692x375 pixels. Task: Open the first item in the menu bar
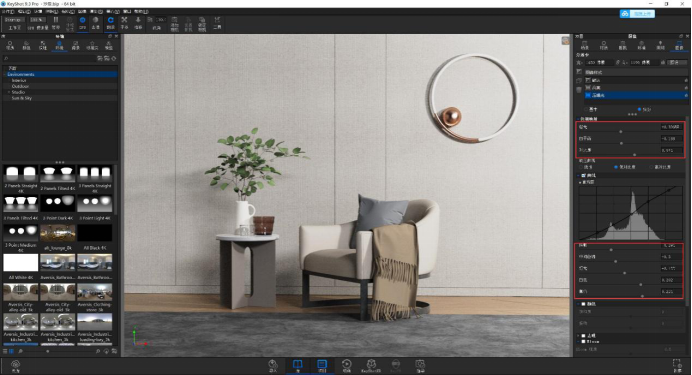(8, 11)
